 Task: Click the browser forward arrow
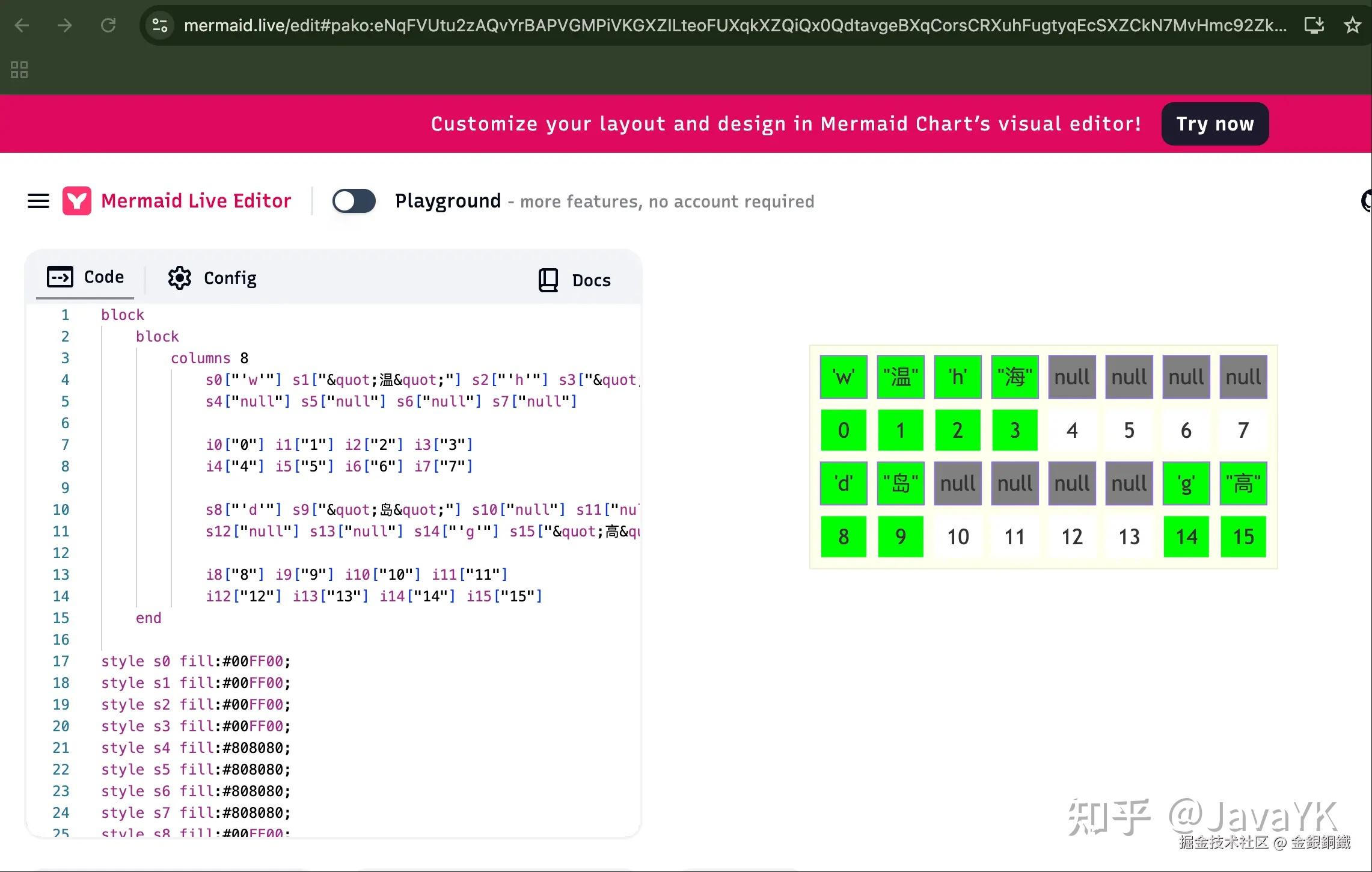pos(65,25)
